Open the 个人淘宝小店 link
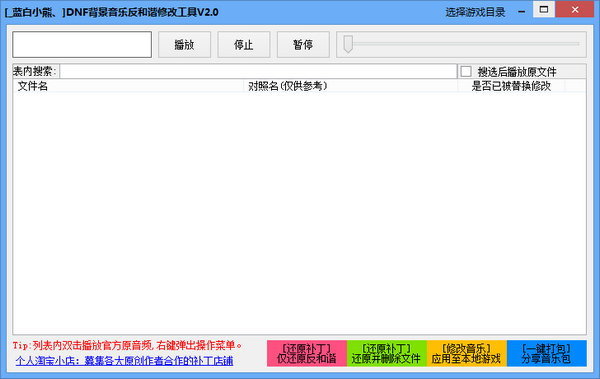This screenshot has width=600, height=379. point(124,361)
